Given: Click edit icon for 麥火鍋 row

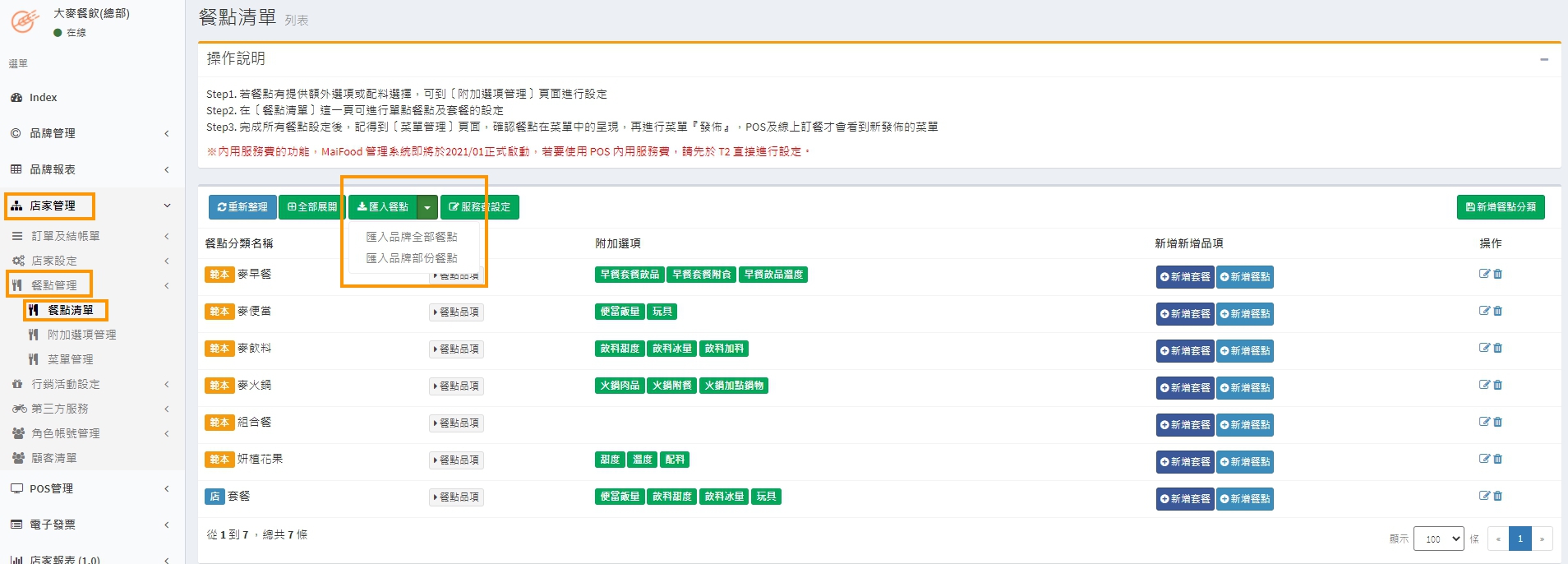Looking at the screenshot, I should point(1484,385).
